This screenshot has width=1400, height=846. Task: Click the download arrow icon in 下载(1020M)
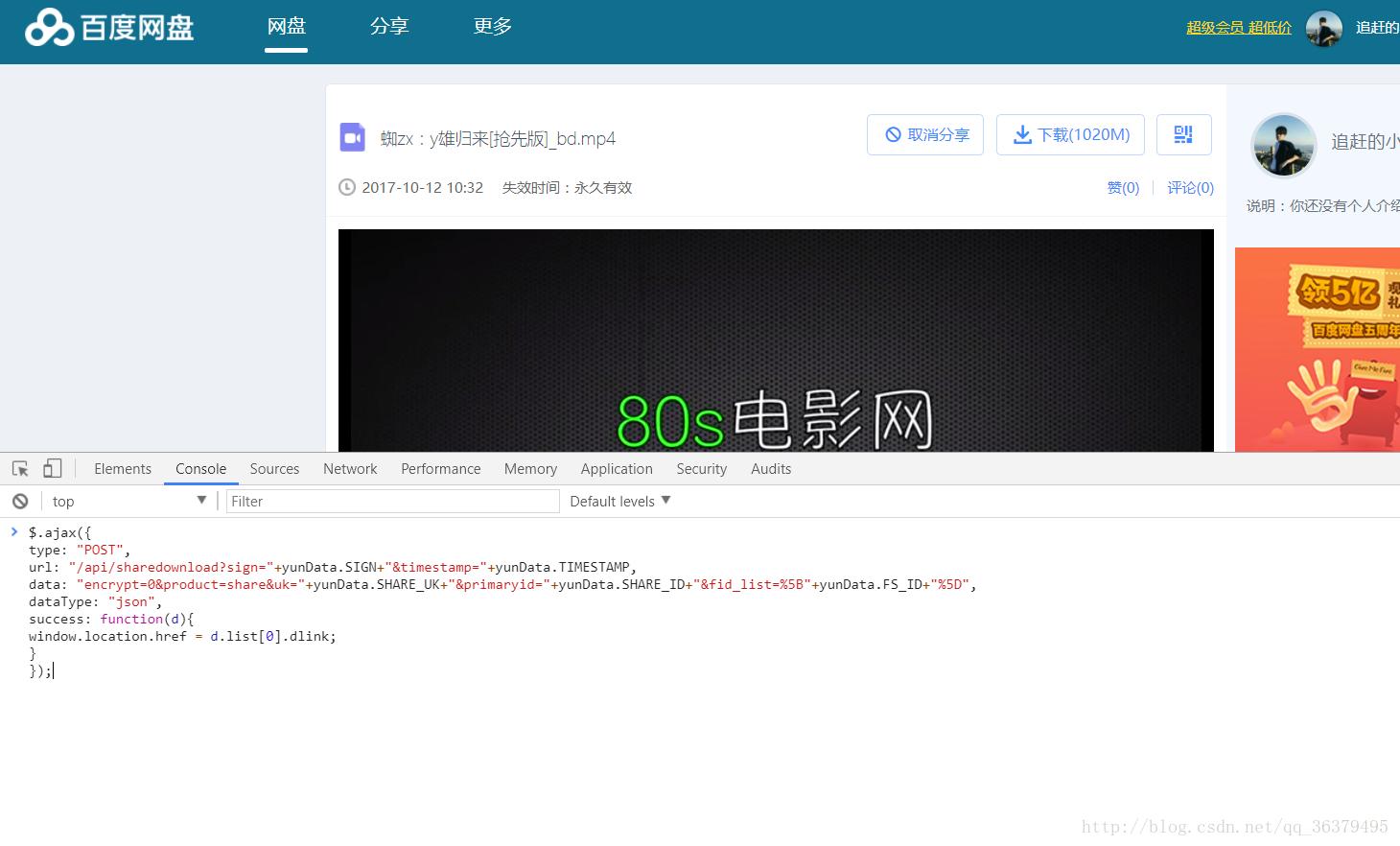click(x=1022, y=134)
